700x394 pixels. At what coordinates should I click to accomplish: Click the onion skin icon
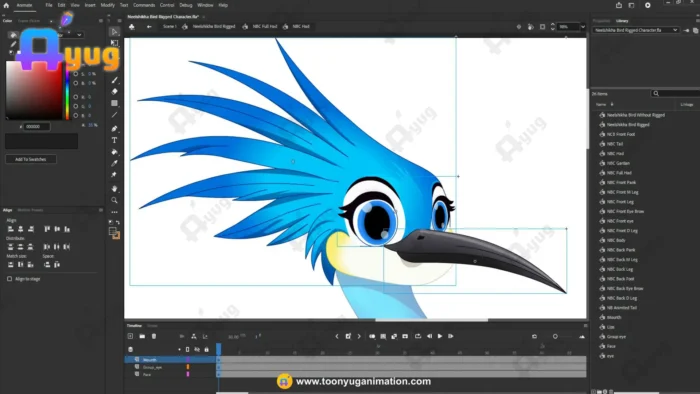372,336
